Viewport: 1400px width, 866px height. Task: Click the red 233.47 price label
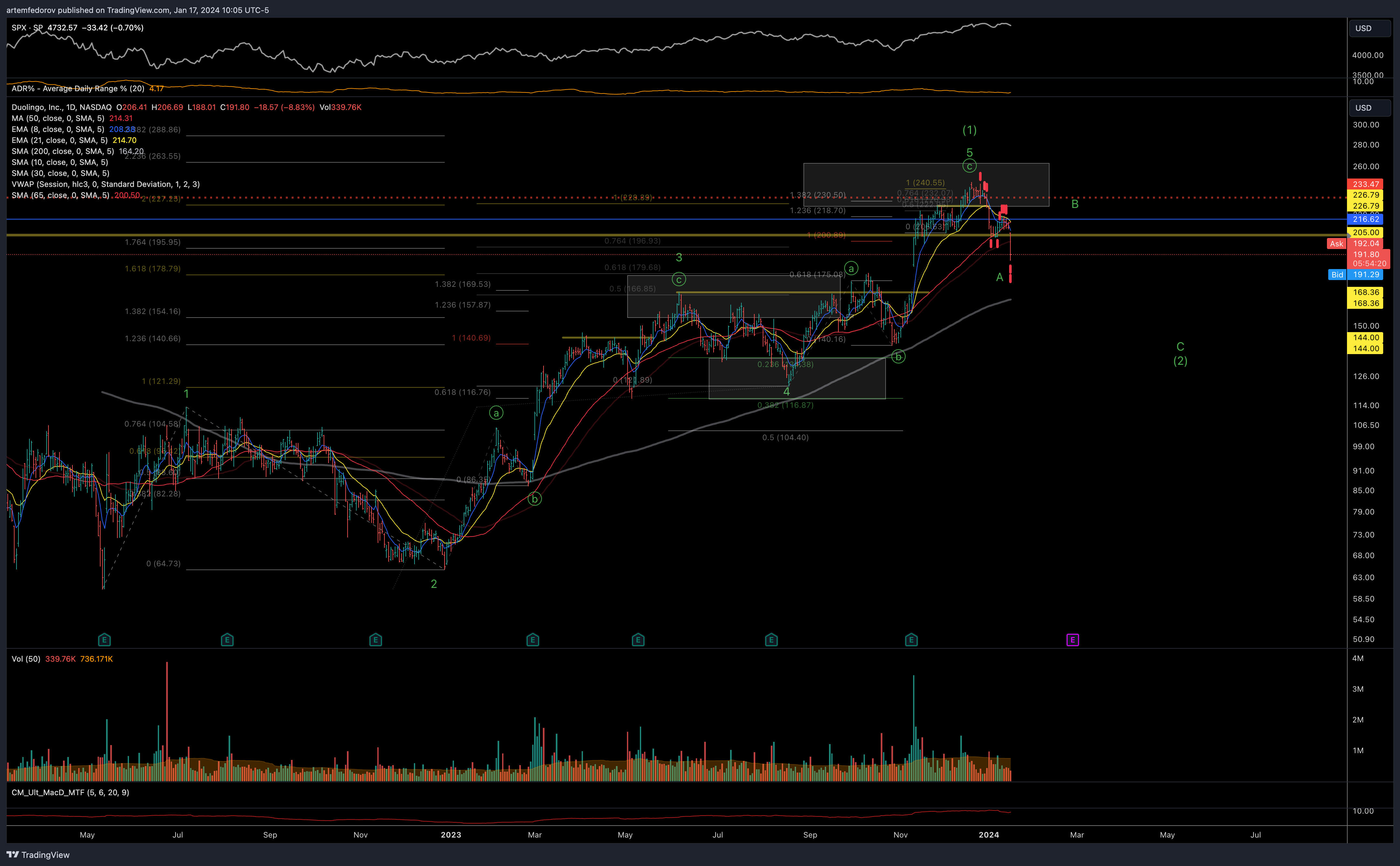point(1366,184)
